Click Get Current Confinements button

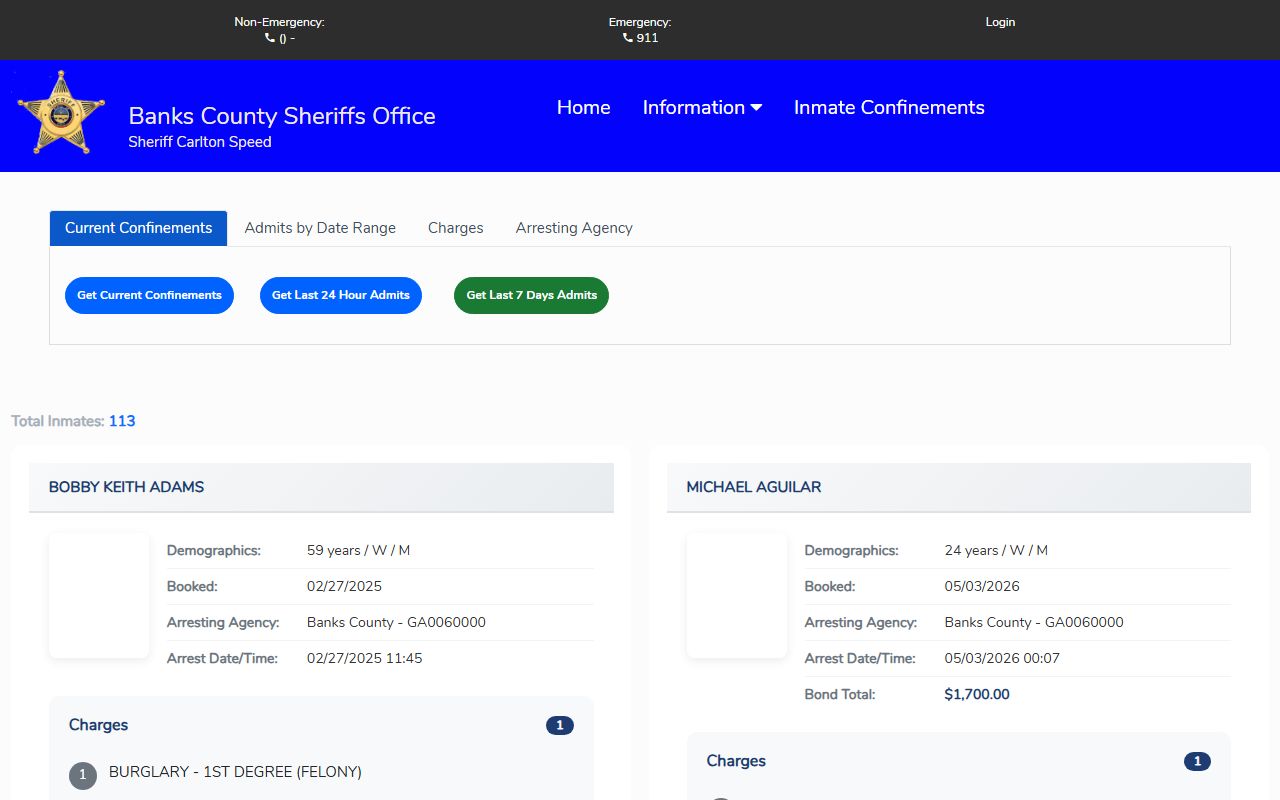pos(150,295)
